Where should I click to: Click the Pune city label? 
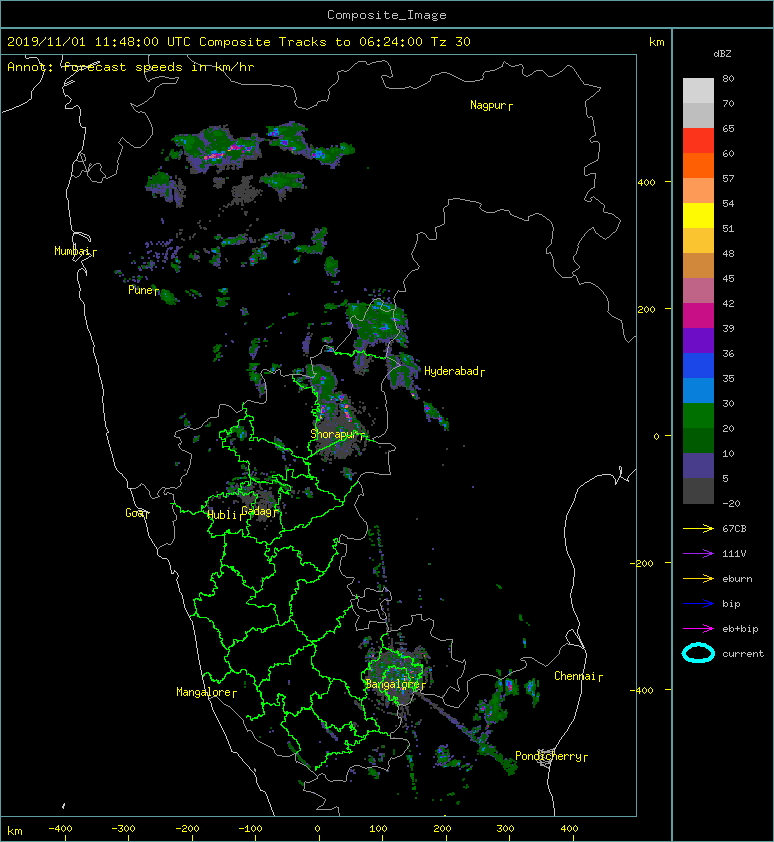[x=143, y=290]
